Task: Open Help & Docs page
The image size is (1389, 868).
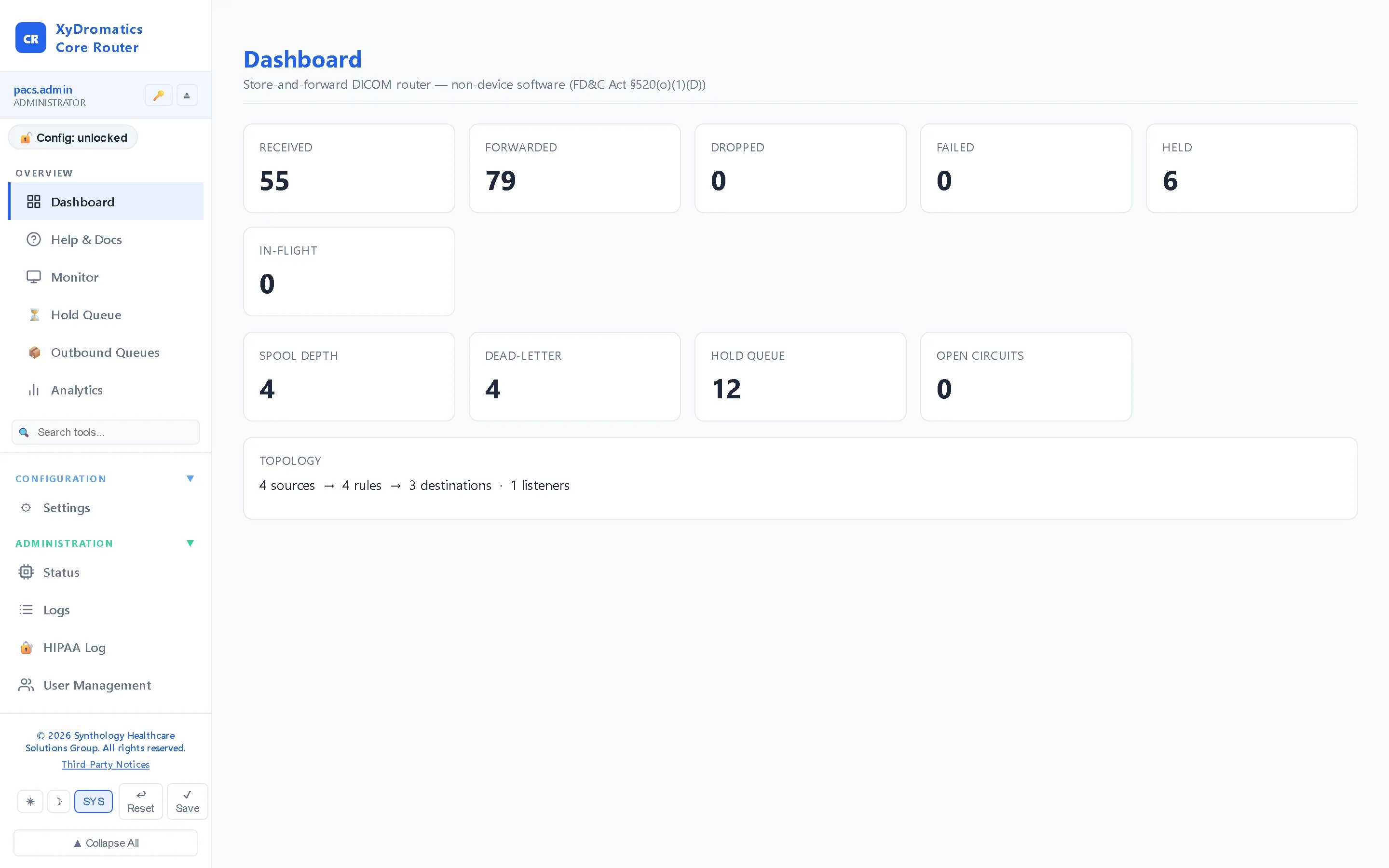Action: (106, 239)
